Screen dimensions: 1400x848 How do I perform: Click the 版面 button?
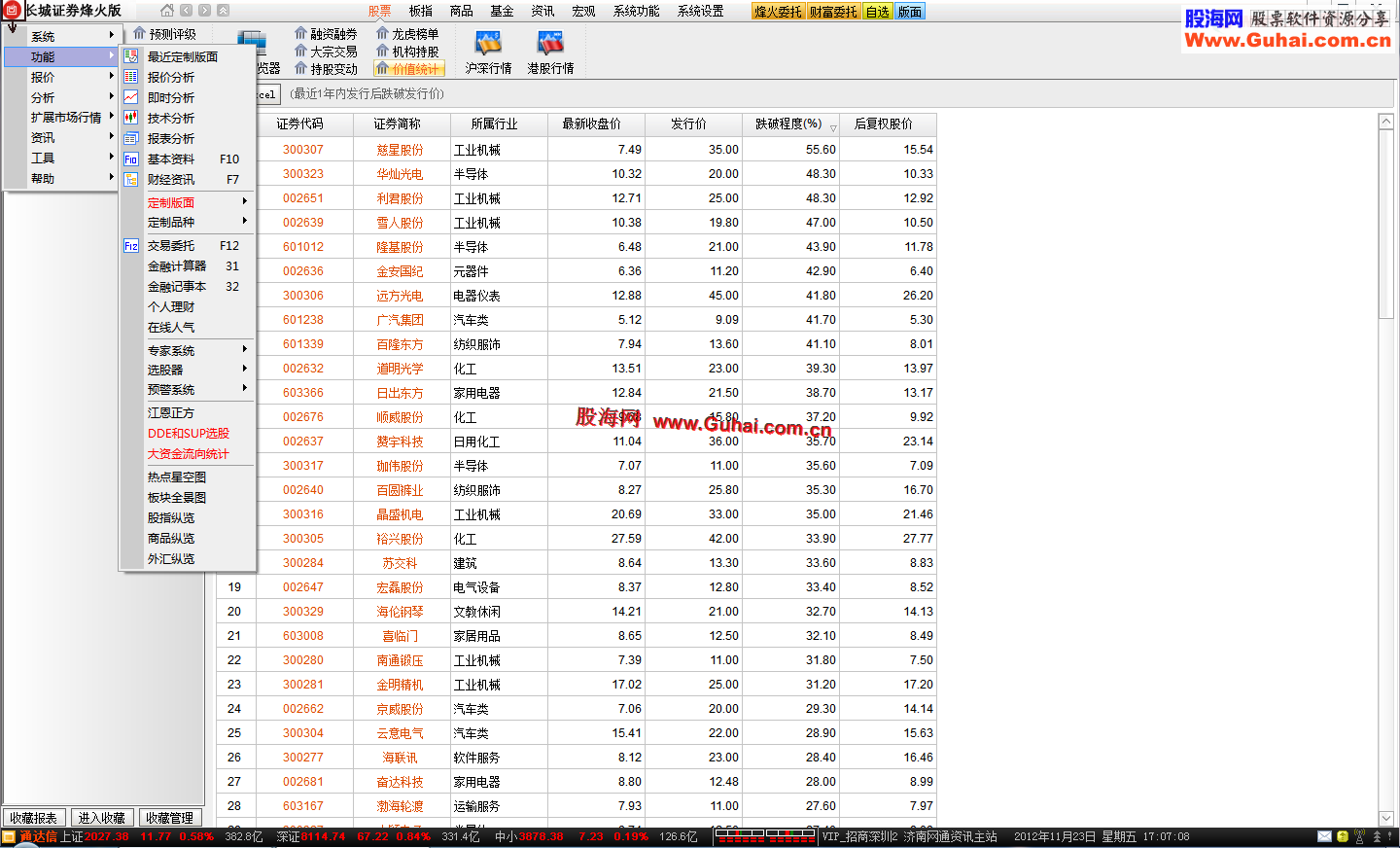910,12
